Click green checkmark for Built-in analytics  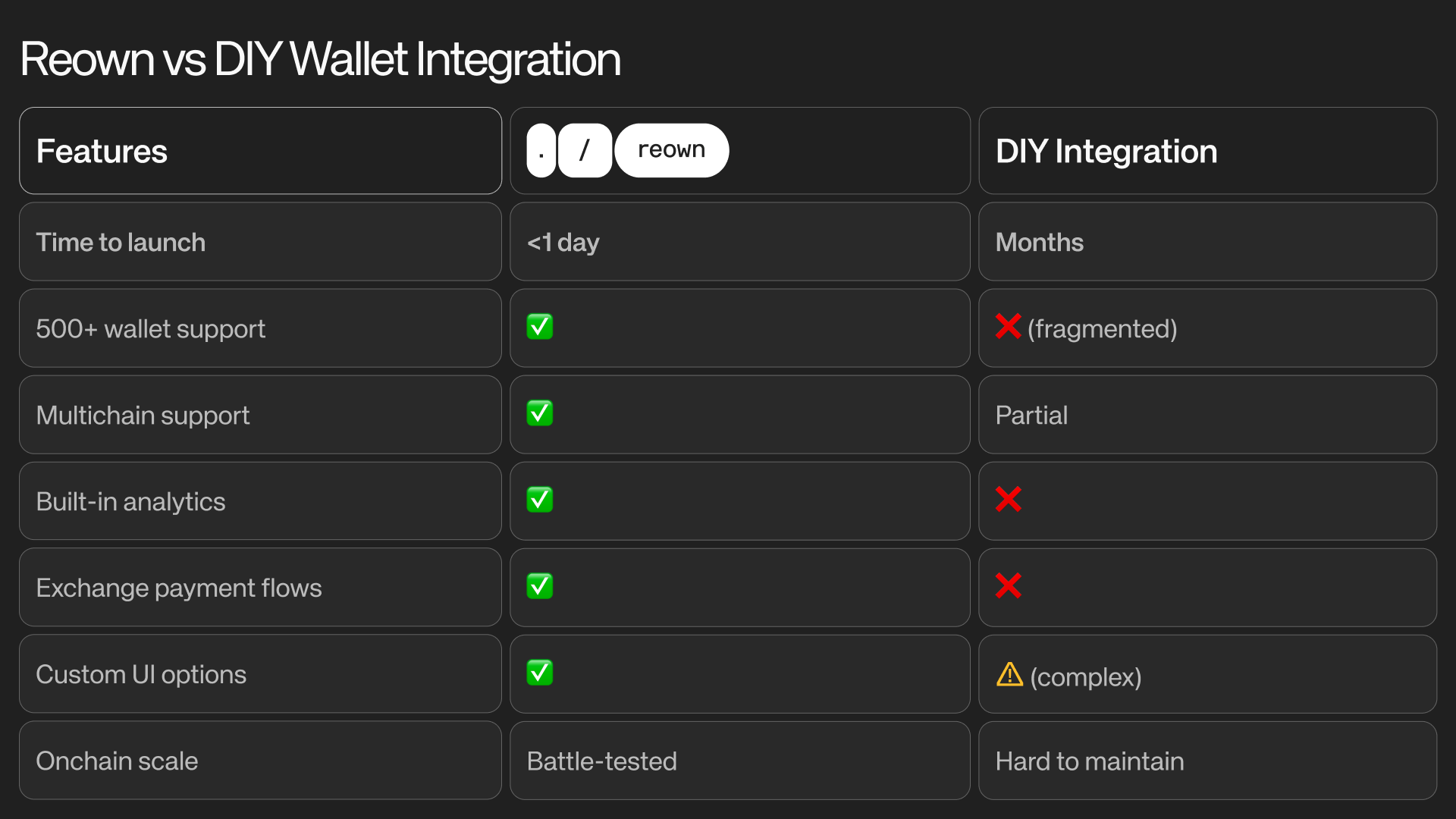pos(540,500)
